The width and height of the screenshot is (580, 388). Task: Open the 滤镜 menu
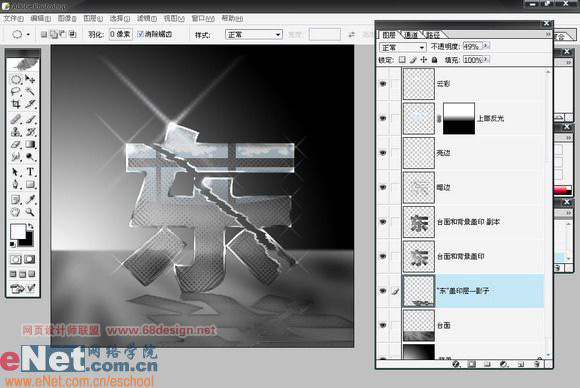point(146,18)
